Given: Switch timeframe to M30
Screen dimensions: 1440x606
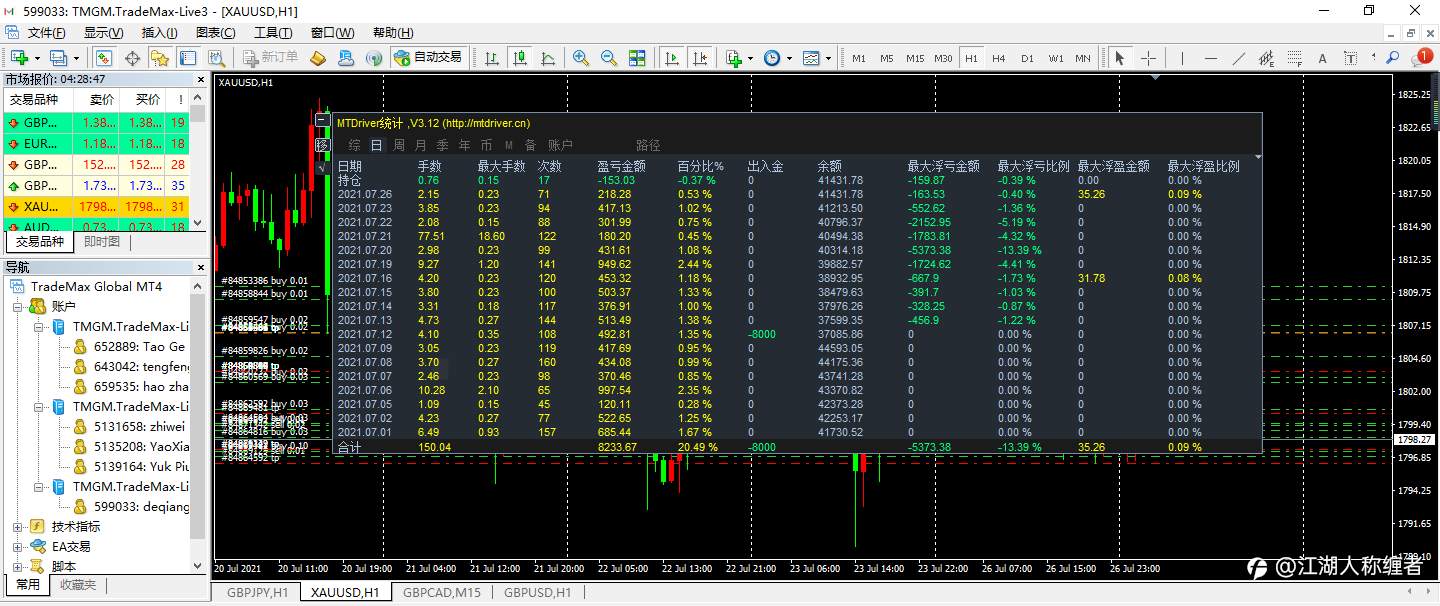Looking at the screenshot, I should pos(943,58).
